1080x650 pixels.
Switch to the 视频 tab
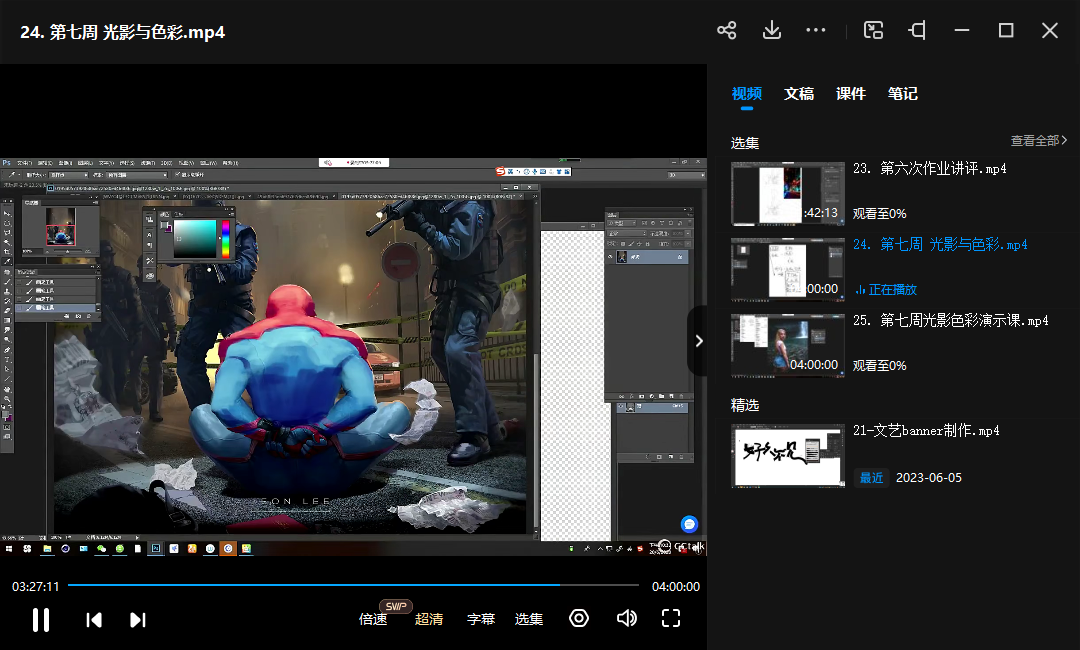click(747, 94)
